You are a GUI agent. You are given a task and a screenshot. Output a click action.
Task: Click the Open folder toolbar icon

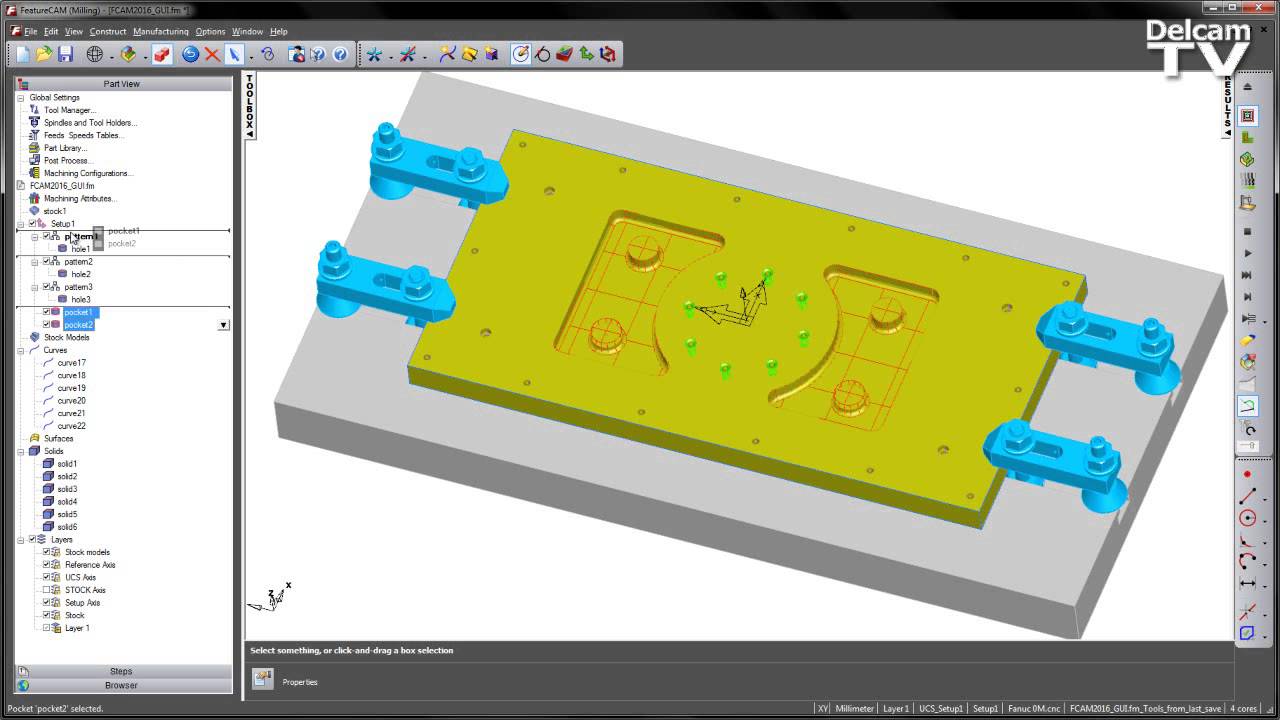click(44, 54)
